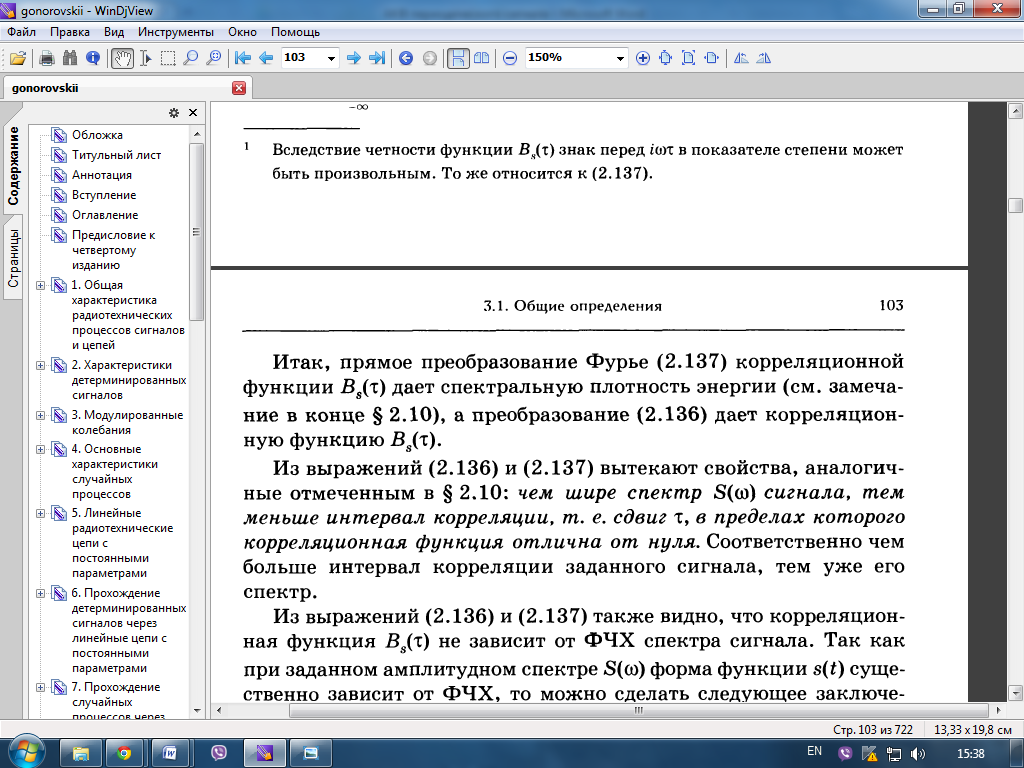Open the Обложка bookmark
Viewport: 1024px width, 768px height.
point(97,135)
